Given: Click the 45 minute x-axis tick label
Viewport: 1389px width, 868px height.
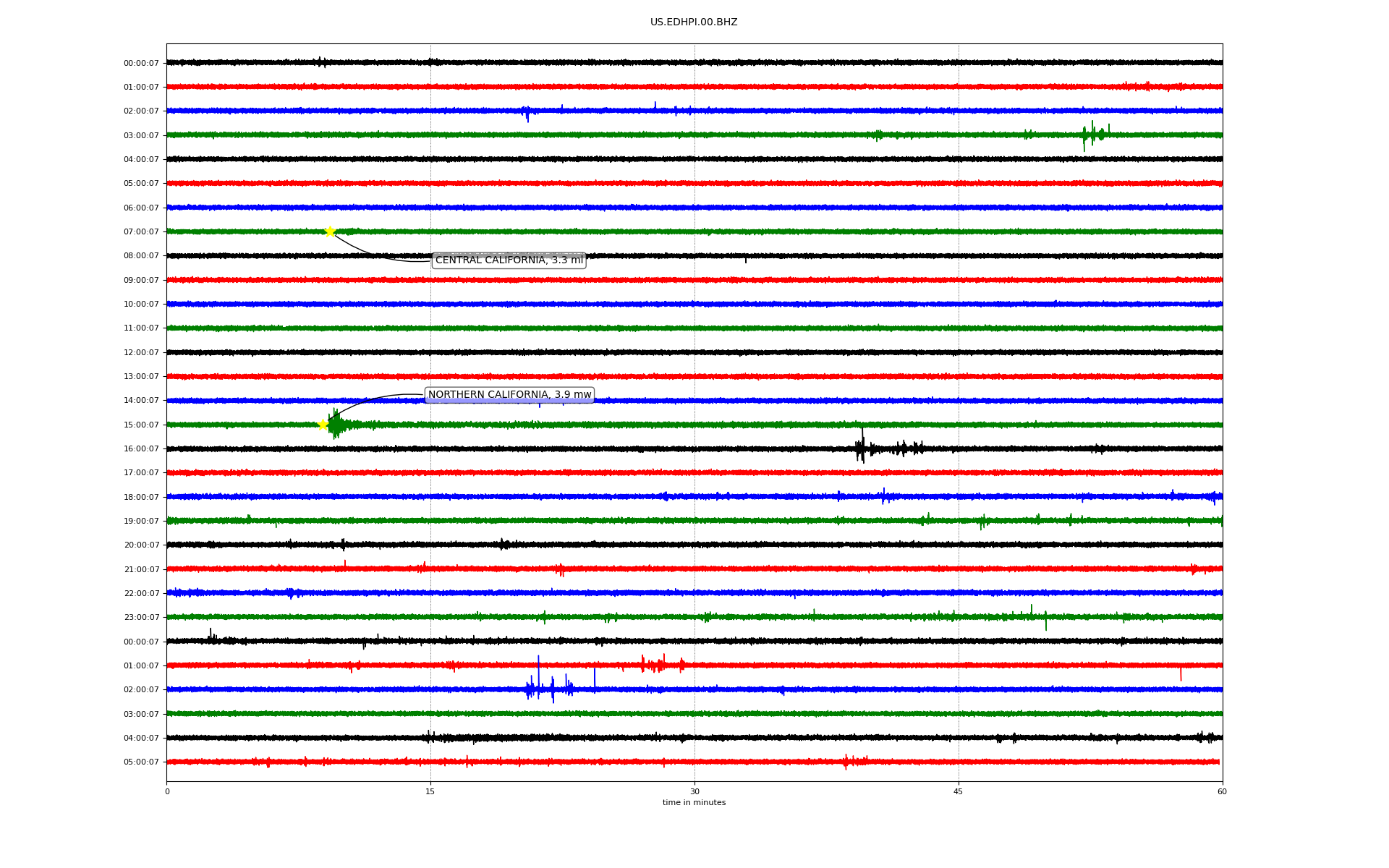Looking at the screenshot, I should tap(958, 791).
